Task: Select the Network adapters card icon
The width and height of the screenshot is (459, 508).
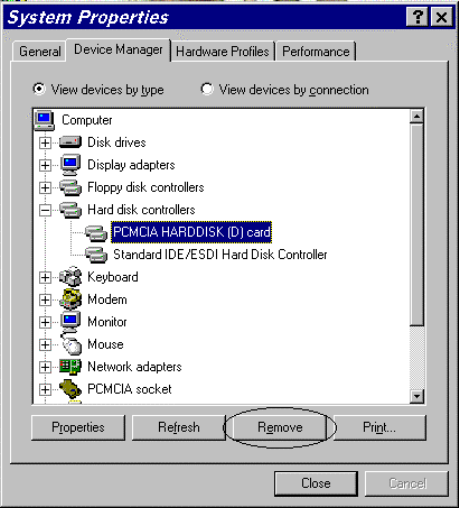Action: coord(70,367)
